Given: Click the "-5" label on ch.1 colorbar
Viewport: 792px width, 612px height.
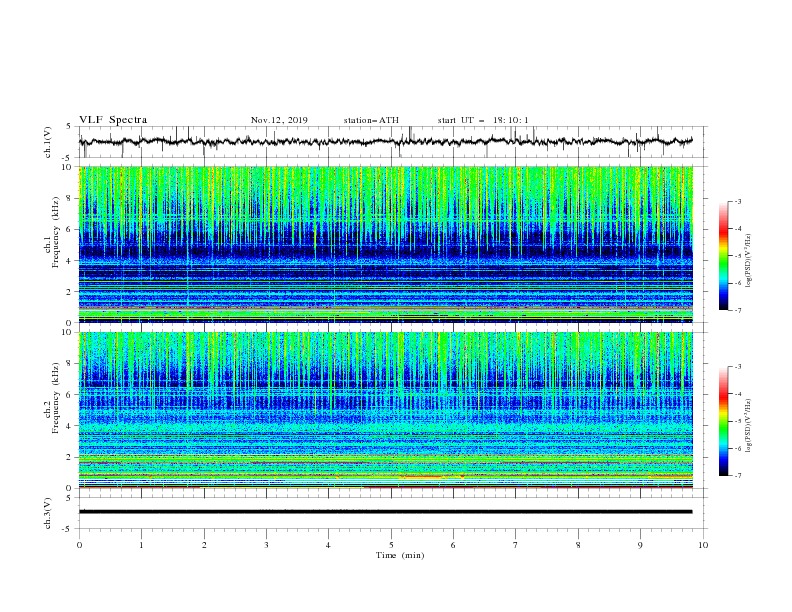Looking at the screenshot, I should (738, 256).
